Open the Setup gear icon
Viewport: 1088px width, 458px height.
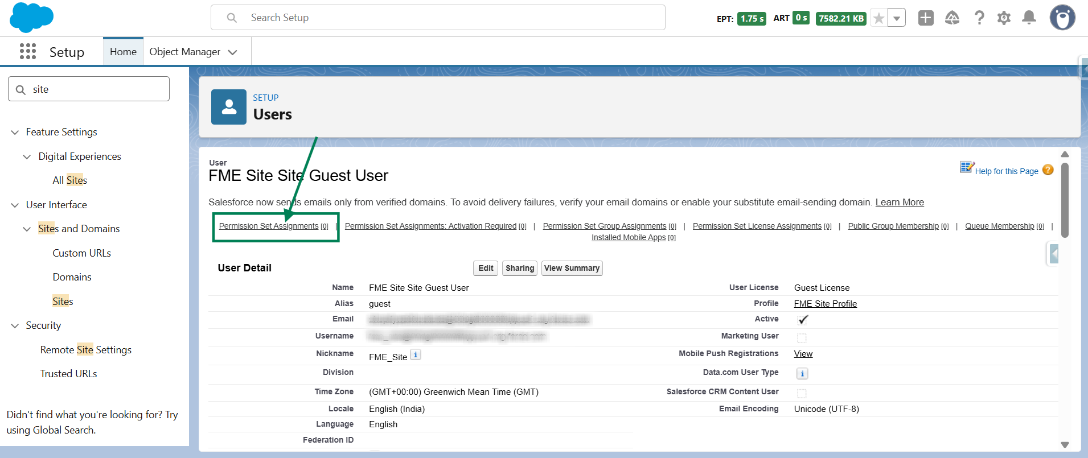[1003, 18]
